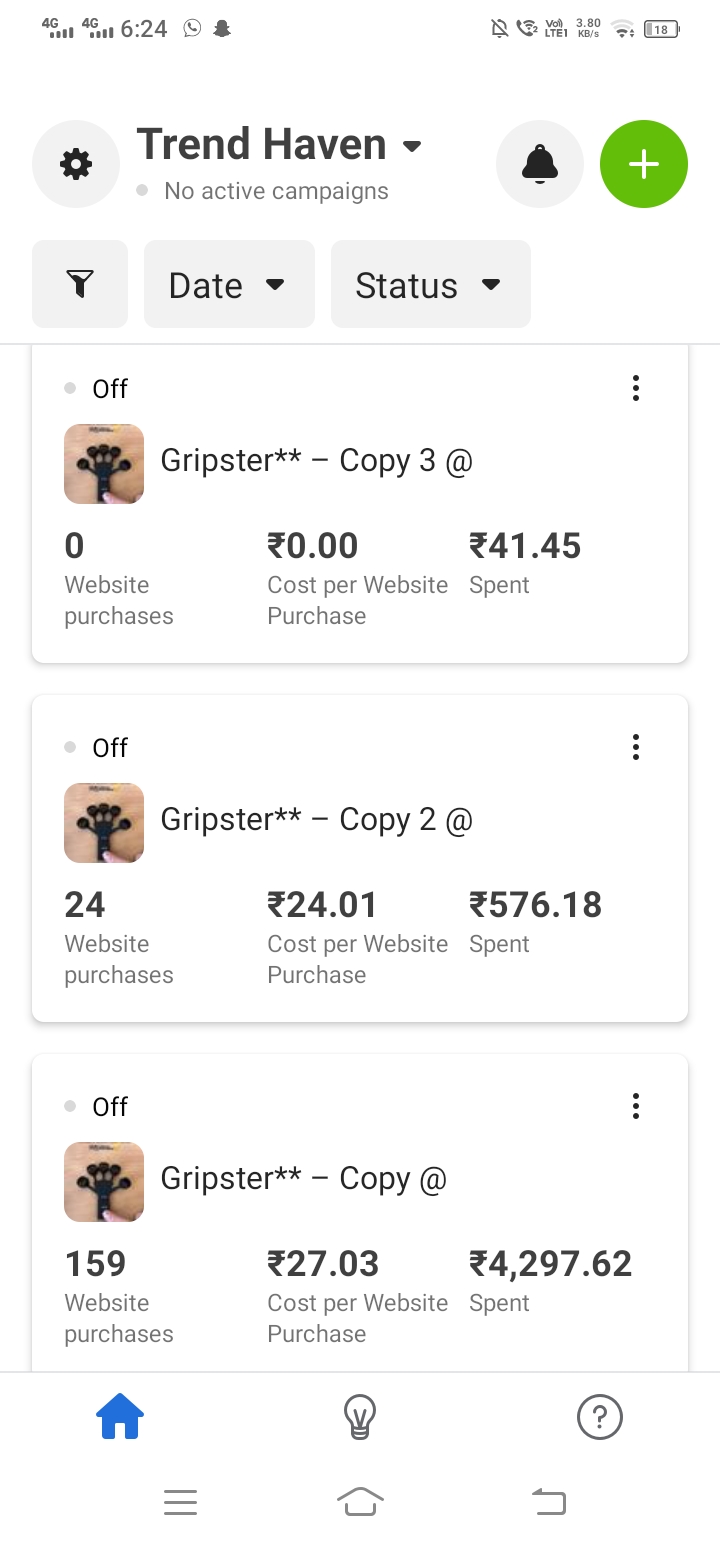Open the funnel filter options

(x=80, y=285)
